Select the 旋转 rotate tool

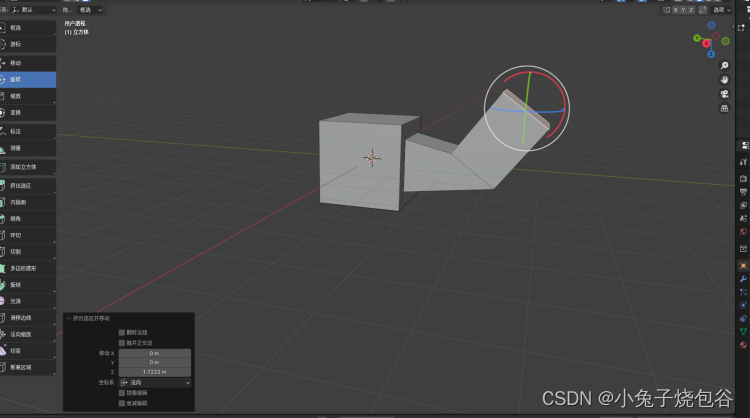(28, 79)
